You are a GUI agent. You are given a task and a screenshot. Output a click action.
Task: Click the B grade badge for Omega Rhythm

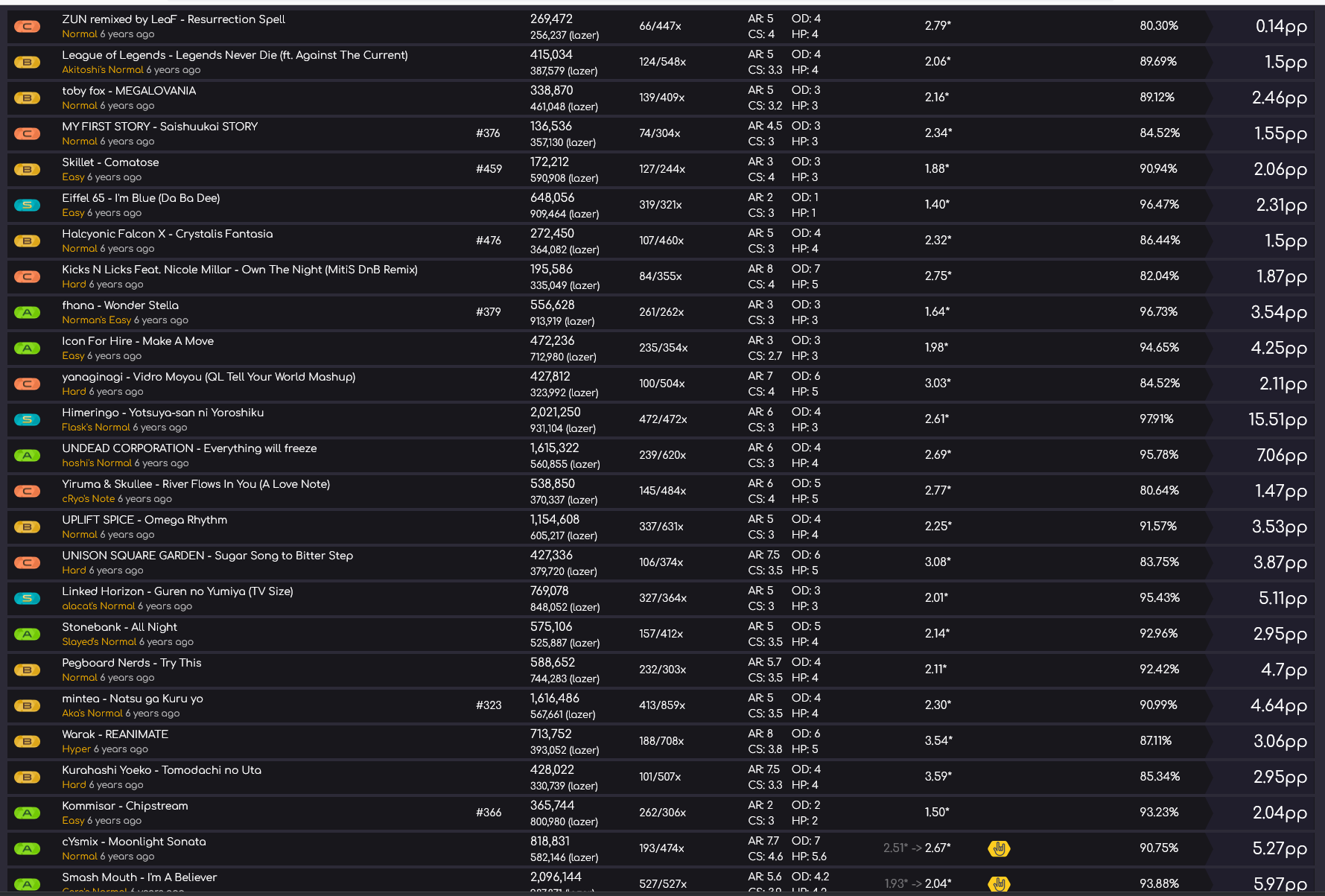(x=28, y=527)
